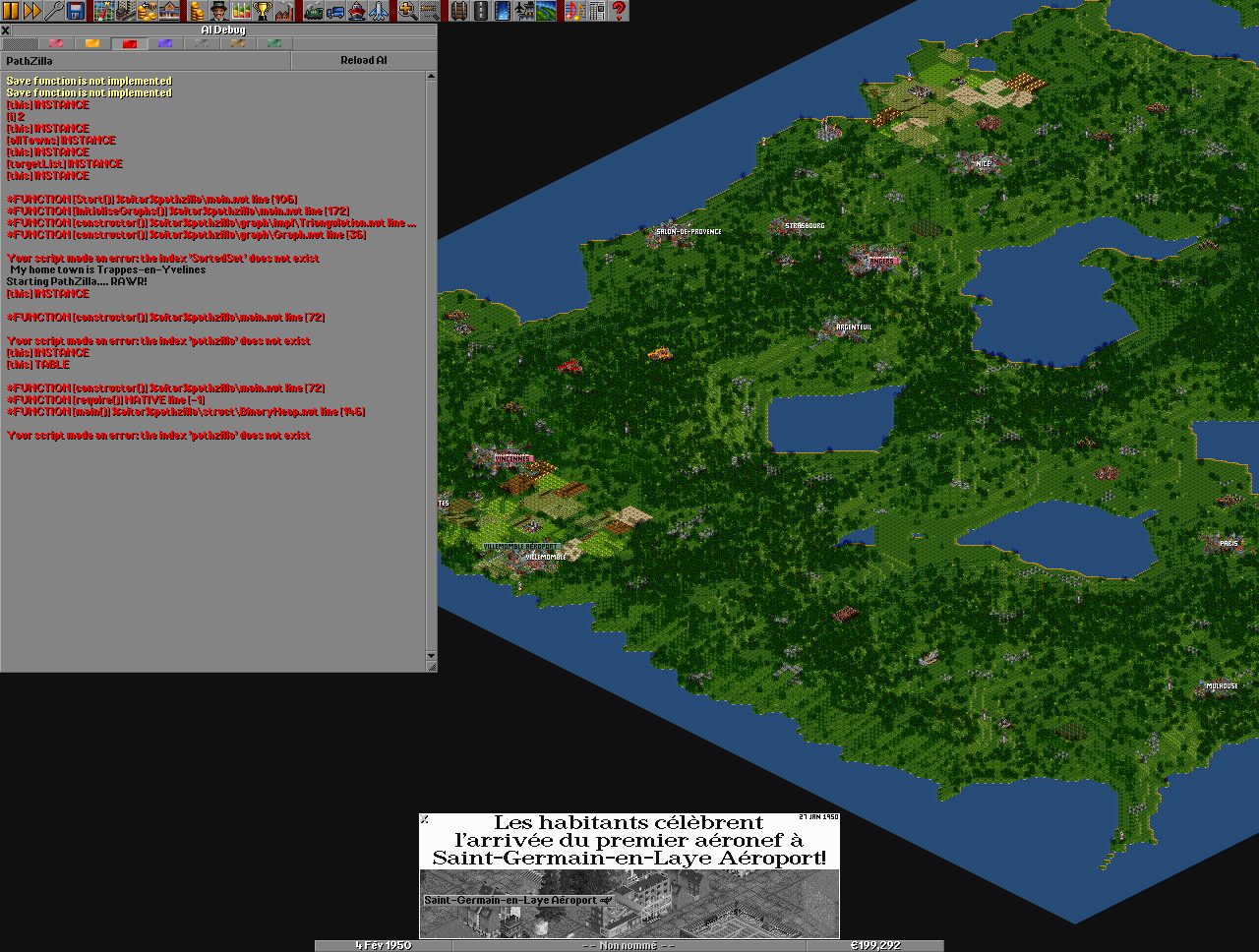Click the PathZilla AI name field

[146, 60]
